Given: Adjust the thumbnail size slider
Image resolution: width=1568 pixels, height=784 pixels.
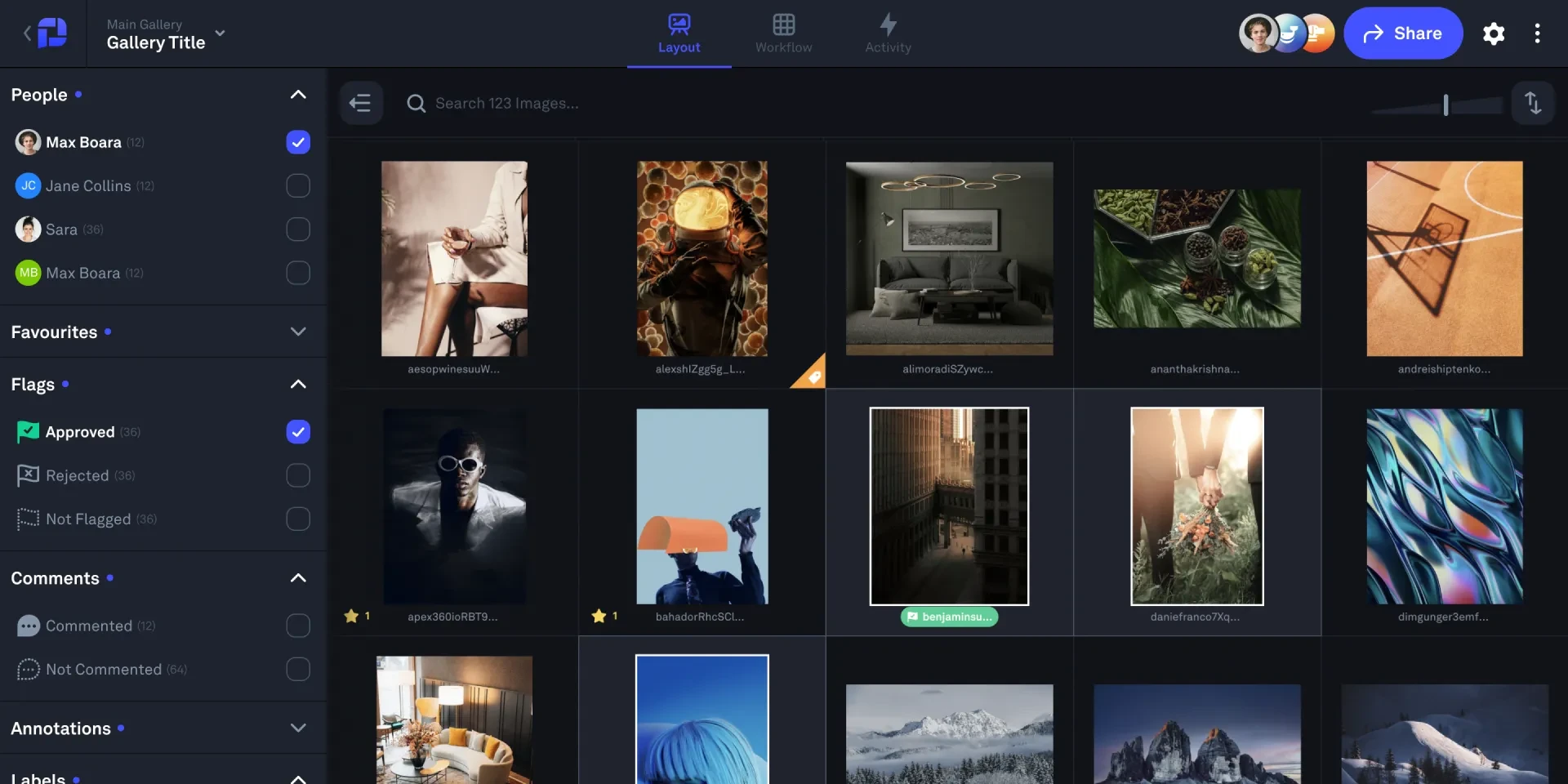Looking at the screenshot, I should click(x=1444, y=105).
